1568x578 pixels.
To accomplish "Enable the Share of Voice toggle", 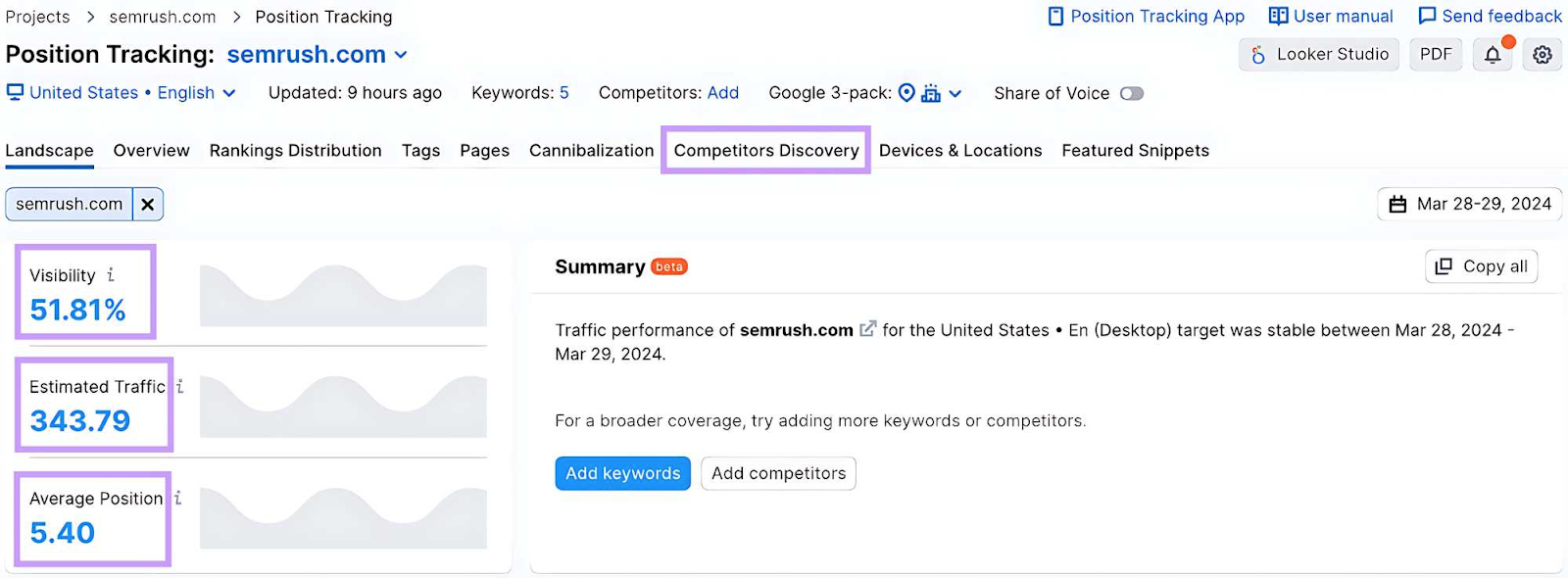I will pos(1131,93).
